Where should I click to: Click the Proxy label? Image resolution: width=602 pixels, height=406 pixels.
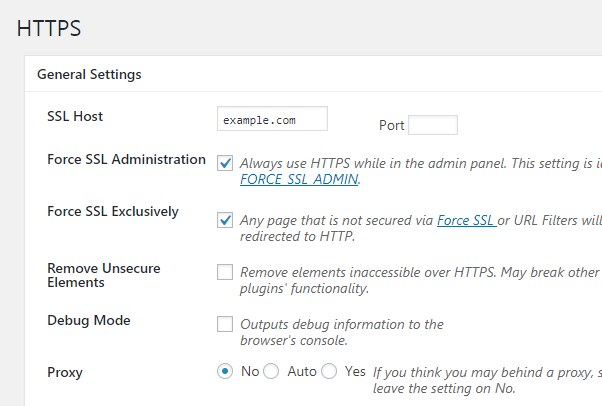pos(65,372)
